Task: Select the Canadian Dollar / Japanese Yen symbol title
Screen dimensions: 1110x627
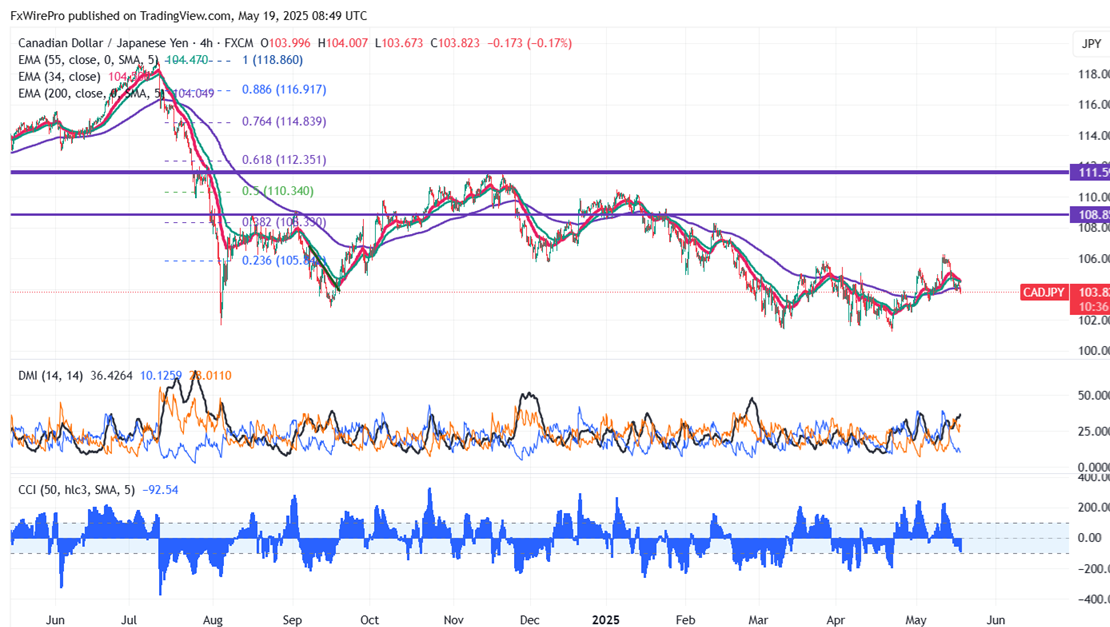Action: pyautogui.click(x=107, y=43)
